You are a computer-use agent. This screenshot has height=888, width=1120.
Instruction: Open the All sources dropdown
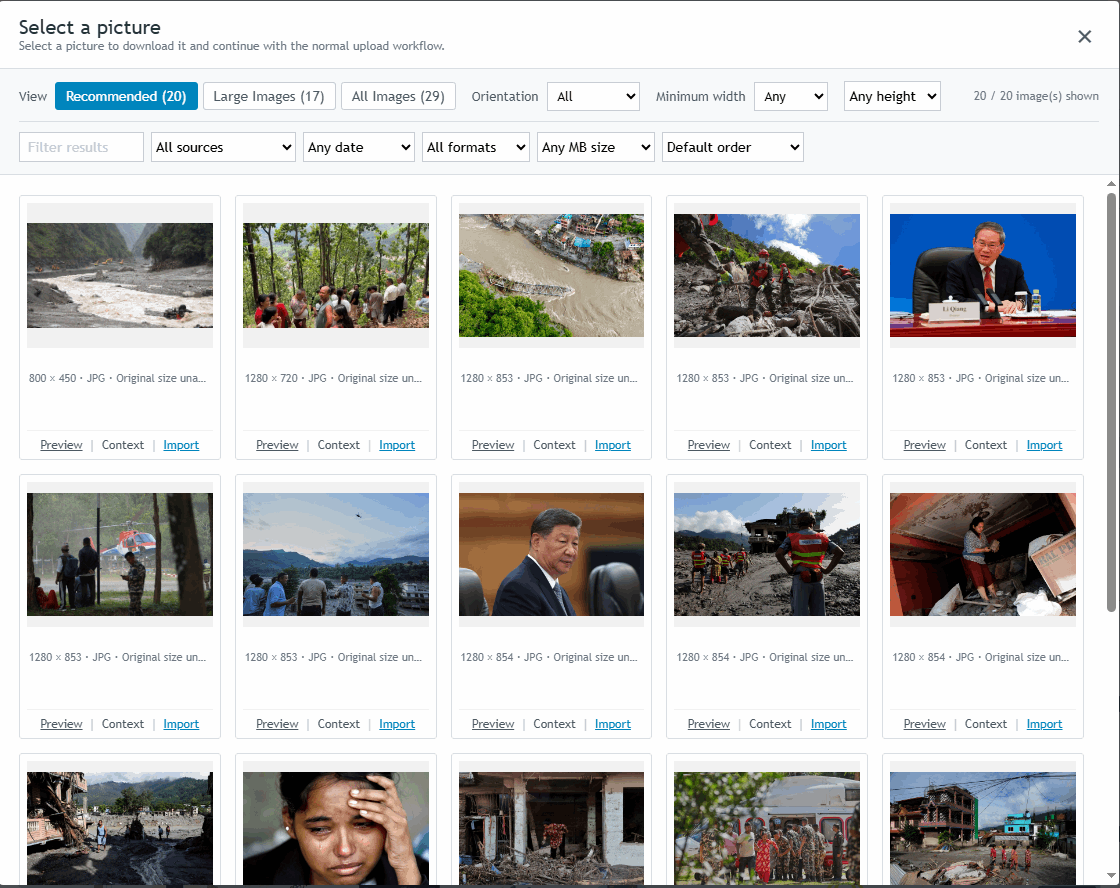click(x=223, y=147)
